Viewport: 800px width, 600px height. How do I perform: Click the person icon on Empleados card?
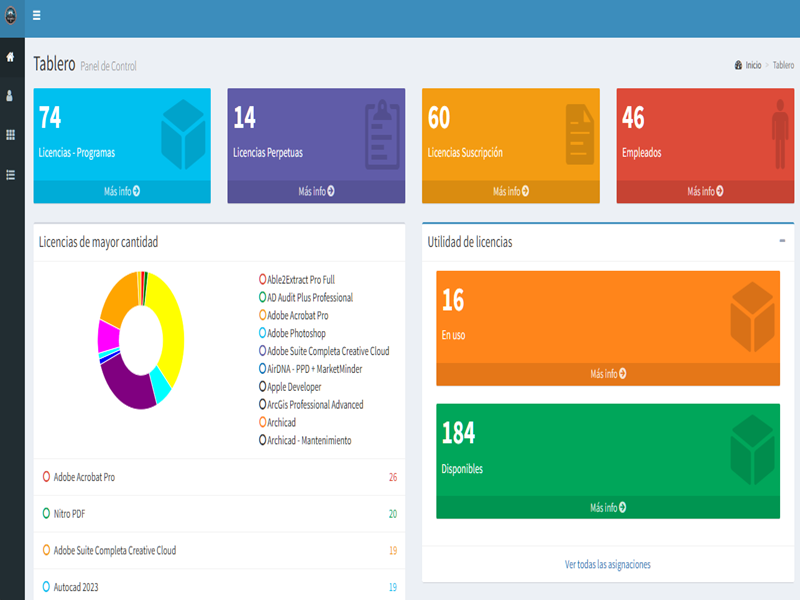click(779, 133)
